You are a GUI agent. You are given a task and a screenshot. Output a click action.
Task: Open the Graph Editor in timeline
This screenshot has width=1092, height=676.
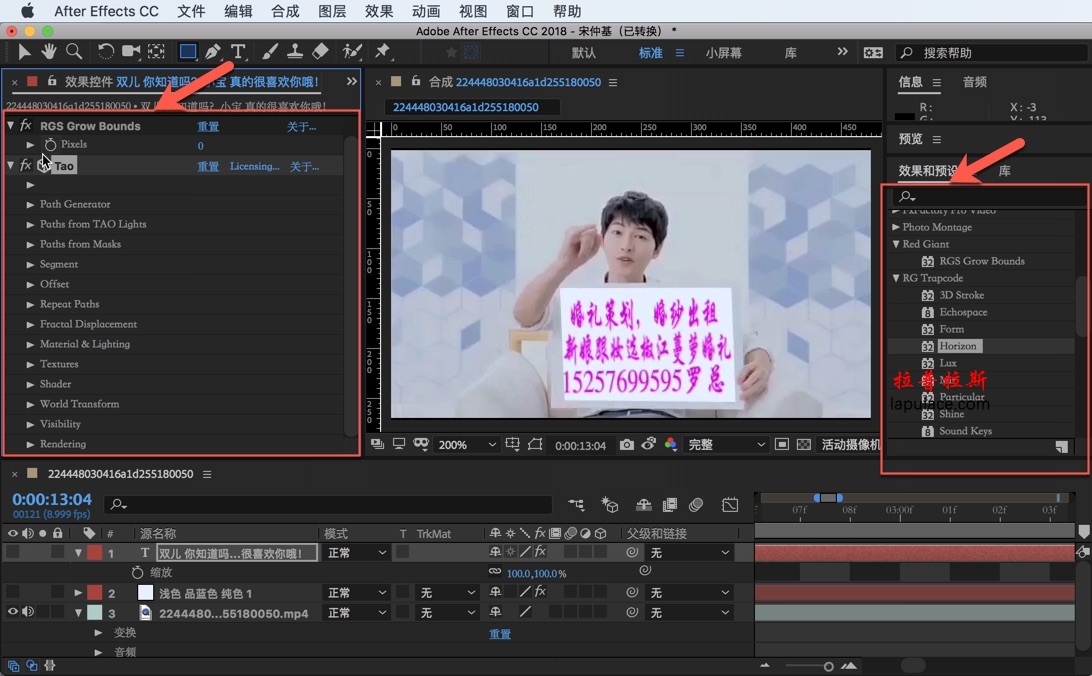click(731, 505)
